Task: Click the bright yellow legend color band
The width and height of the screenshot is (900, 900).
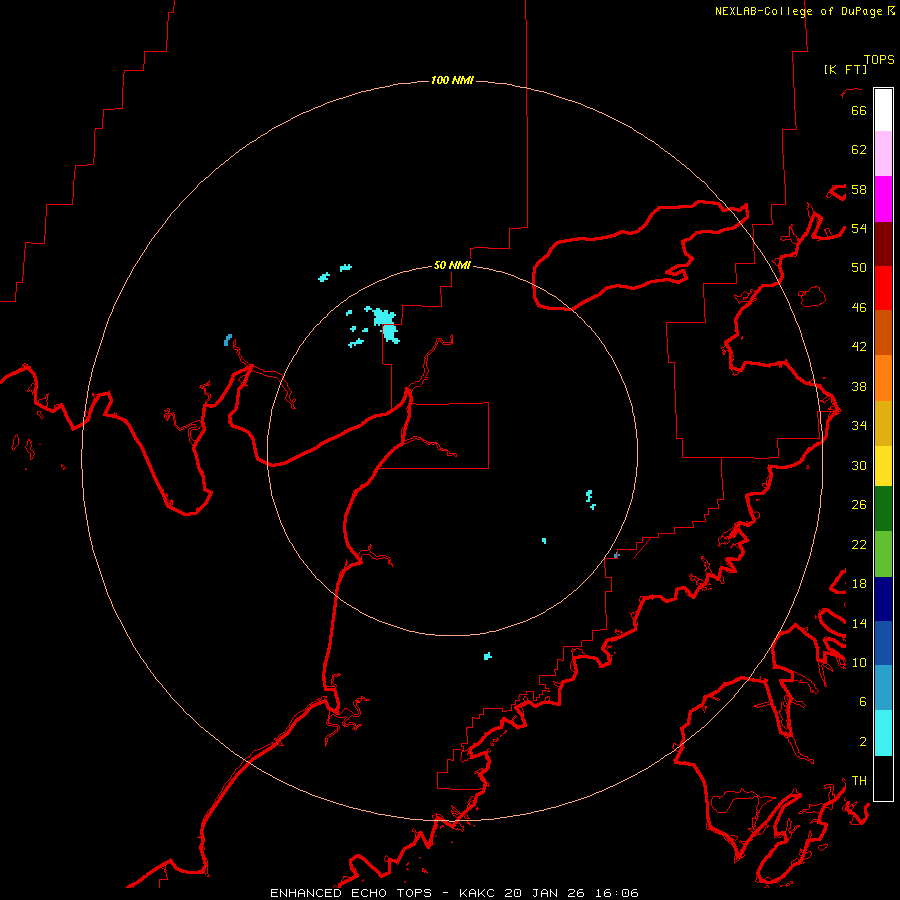Action: [883, 466]
